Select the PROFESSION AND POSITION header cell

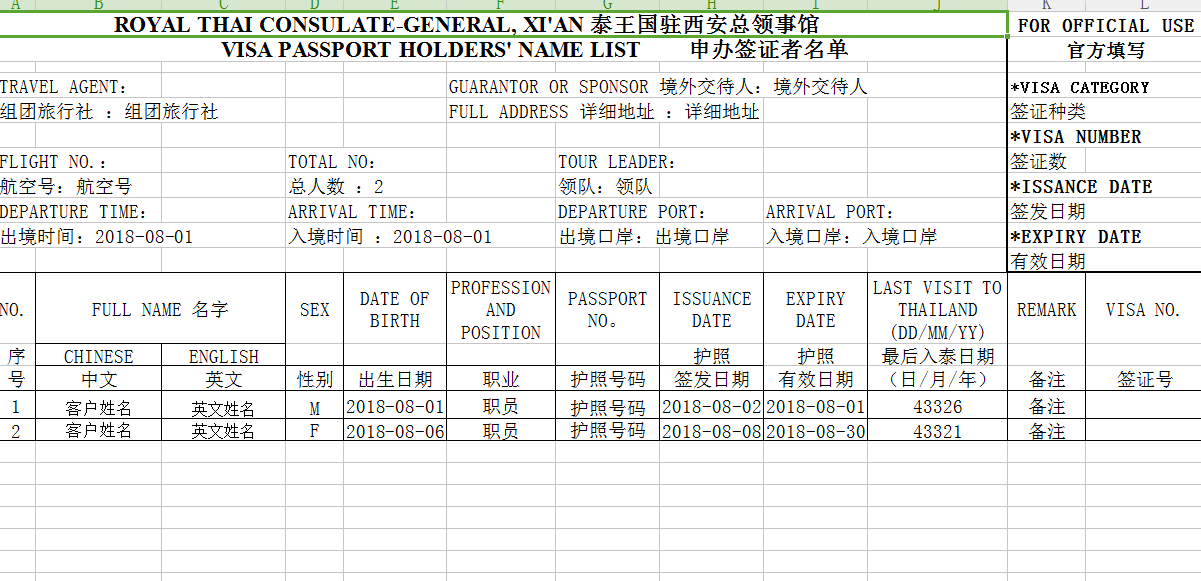tap(500, 310)
